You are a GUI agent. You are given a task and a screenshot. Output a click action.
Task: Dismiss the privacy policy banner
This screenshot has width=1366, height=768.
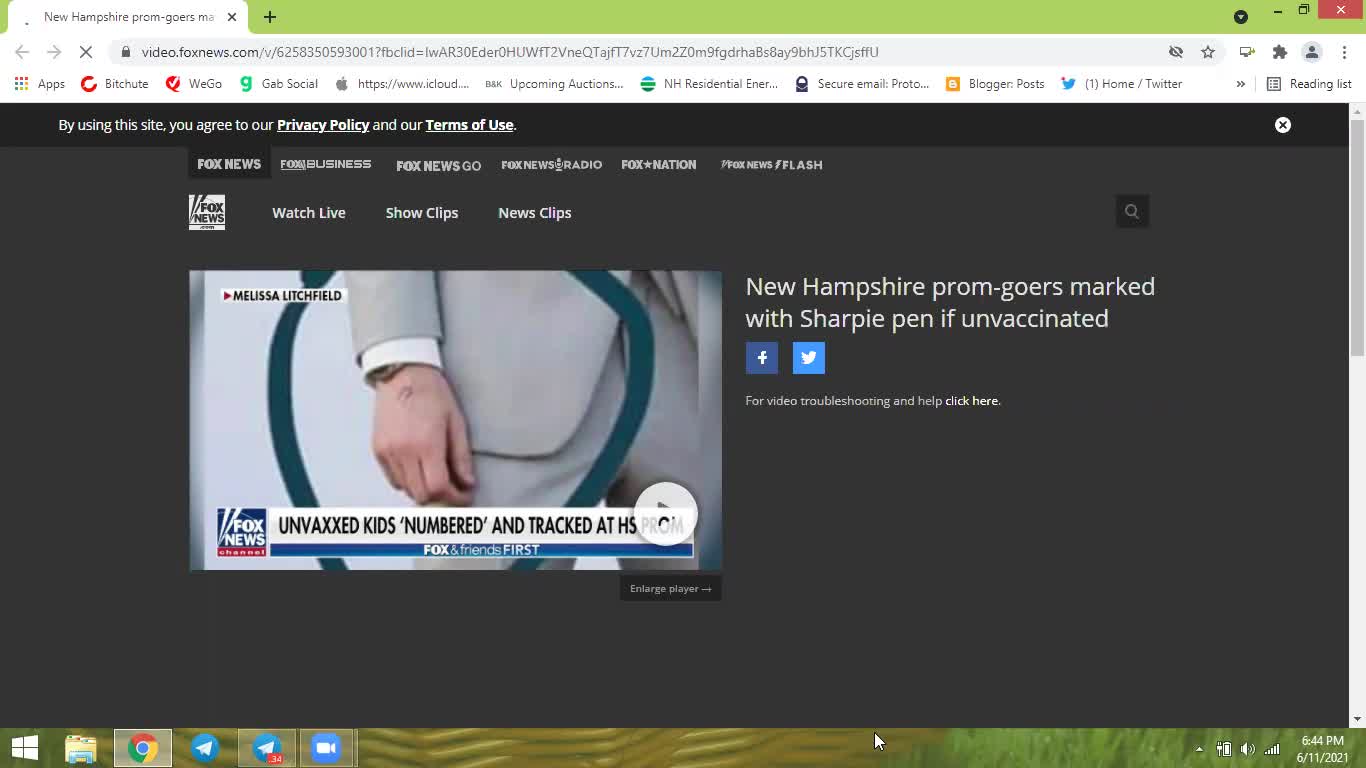pos(1283,125)
